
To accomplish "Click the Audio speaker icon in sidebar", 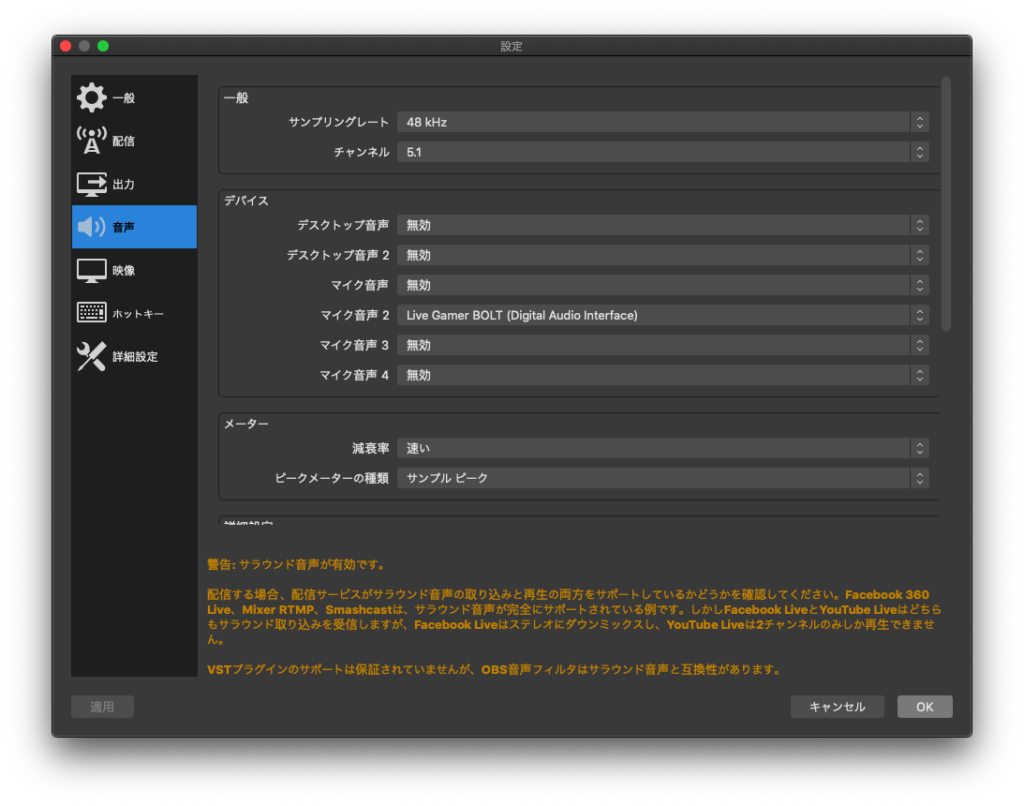I will pos(91,227).
